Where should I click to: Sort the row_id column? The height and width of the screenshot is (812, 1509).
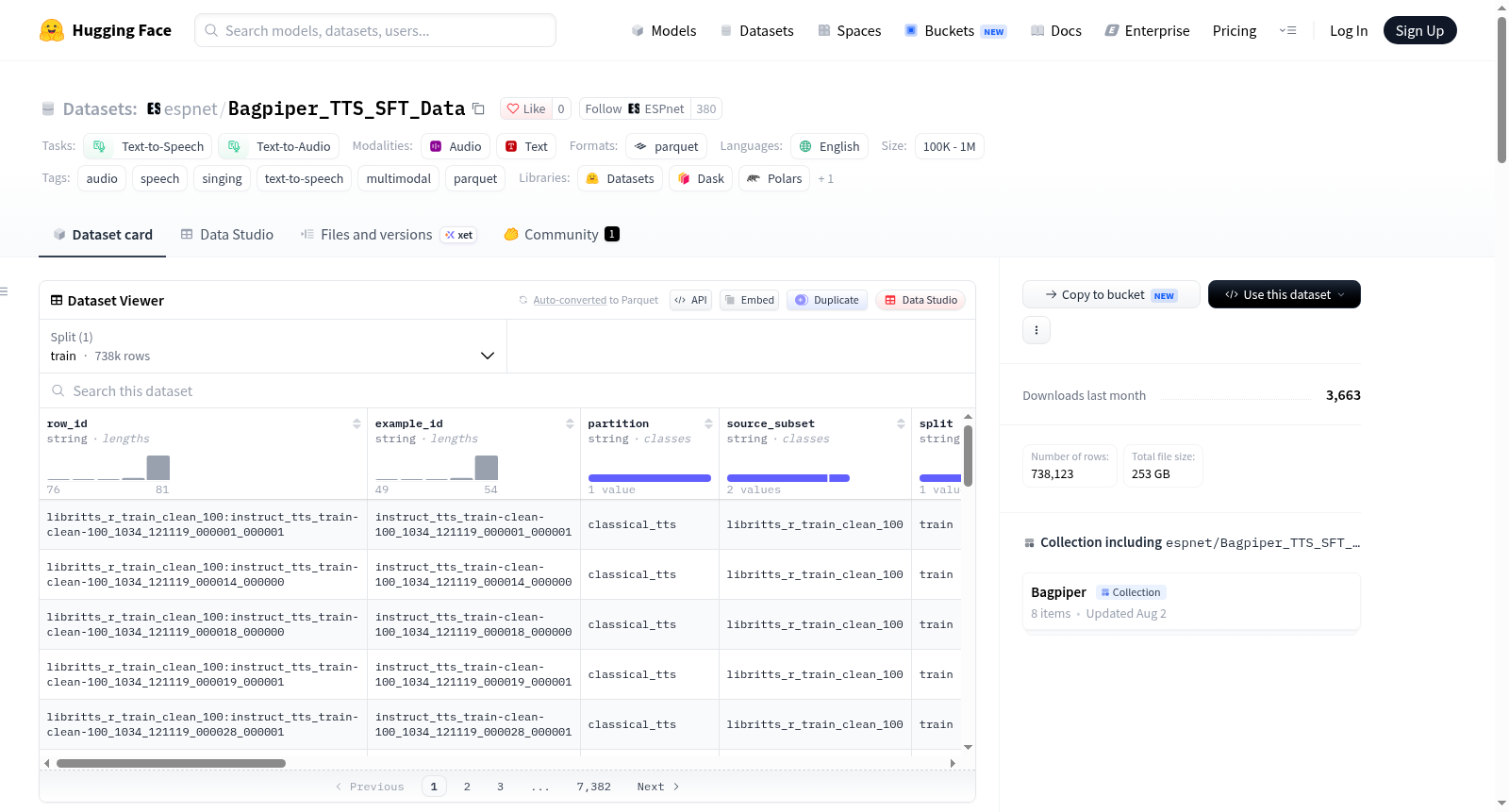tap(357, 423)
